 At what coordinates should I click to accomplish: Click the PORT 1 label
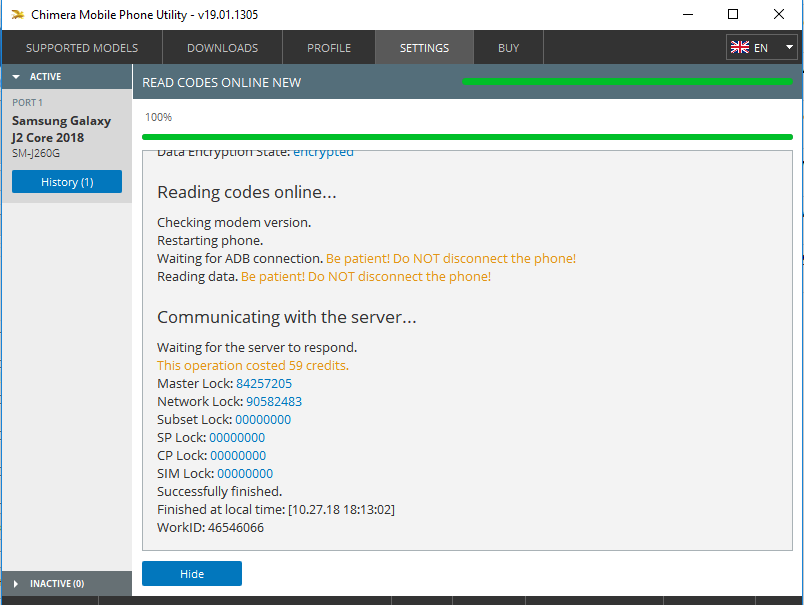[x=27, y=103]
